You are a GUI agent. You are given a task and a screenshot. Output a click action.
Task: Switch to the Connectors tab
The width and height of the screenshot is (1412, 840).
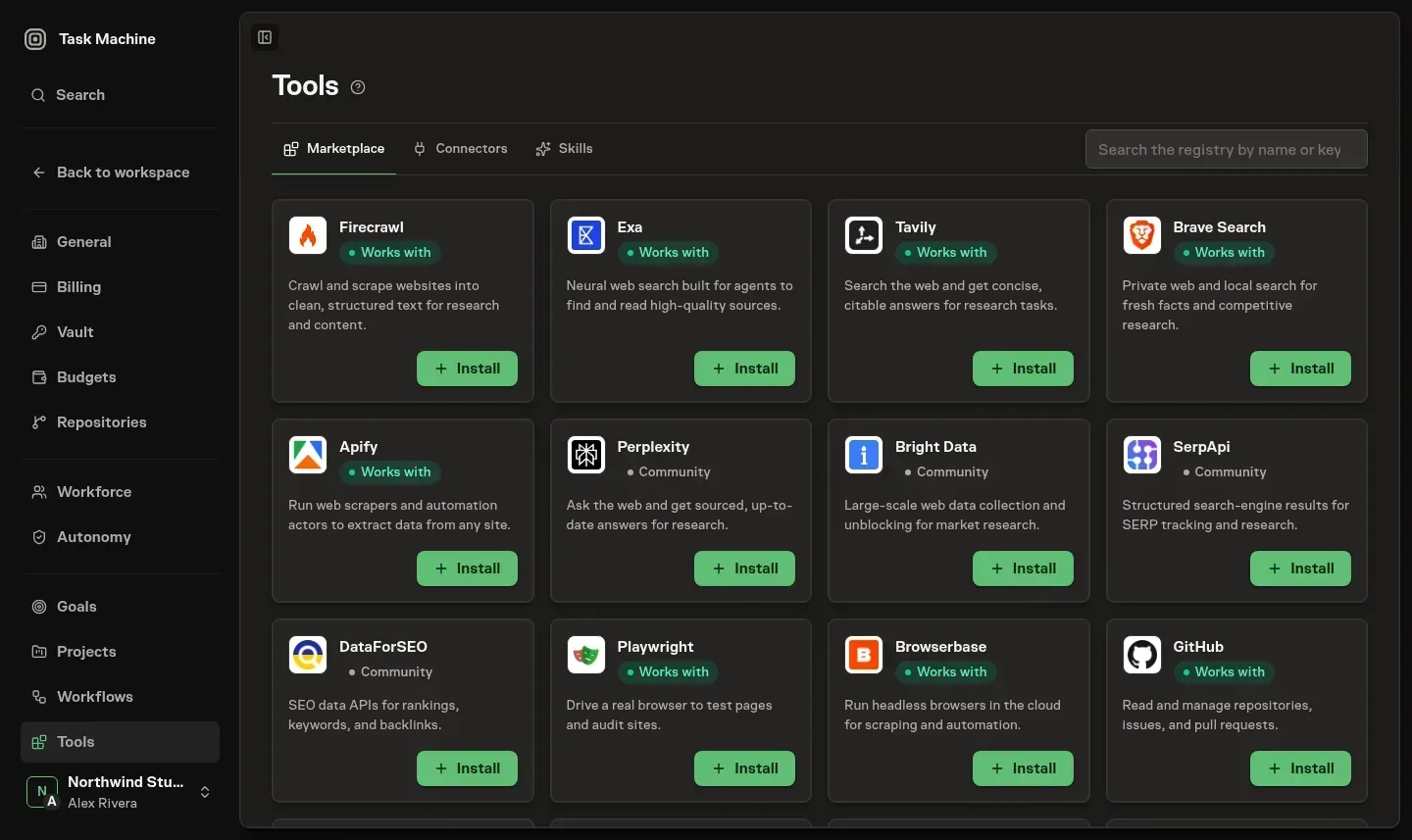point(461,149)
